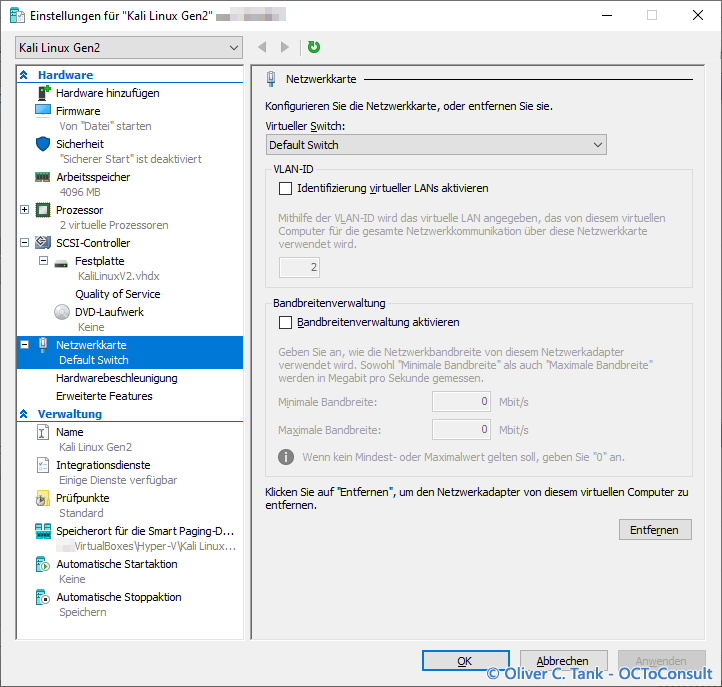Click the KaliLinuxV2.vhdx file name
The width and height of the screenshot is (722, 687).
(x=119, y=276)
